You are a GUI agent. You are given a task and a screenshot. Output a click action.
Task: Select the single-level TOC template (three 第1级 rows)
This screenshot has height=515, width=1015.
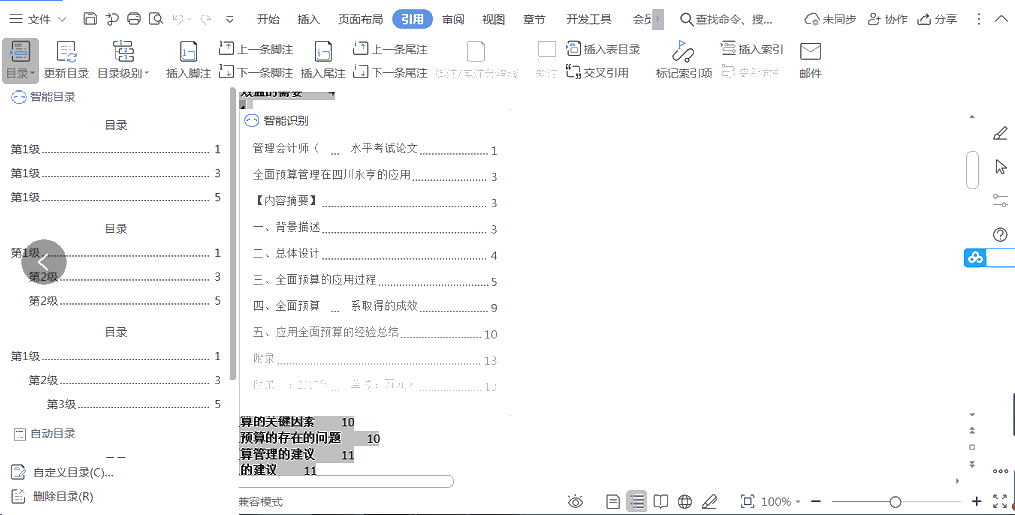[116, 162]
